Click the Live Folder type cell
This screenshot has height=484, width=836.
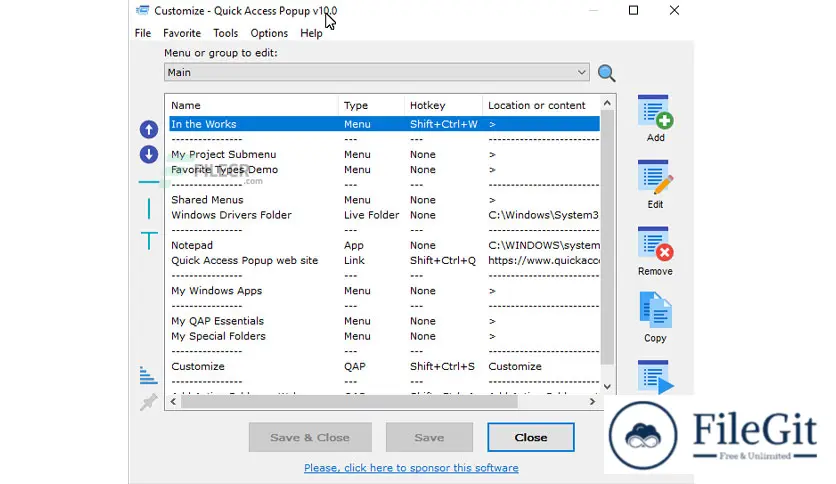(371, 215)
